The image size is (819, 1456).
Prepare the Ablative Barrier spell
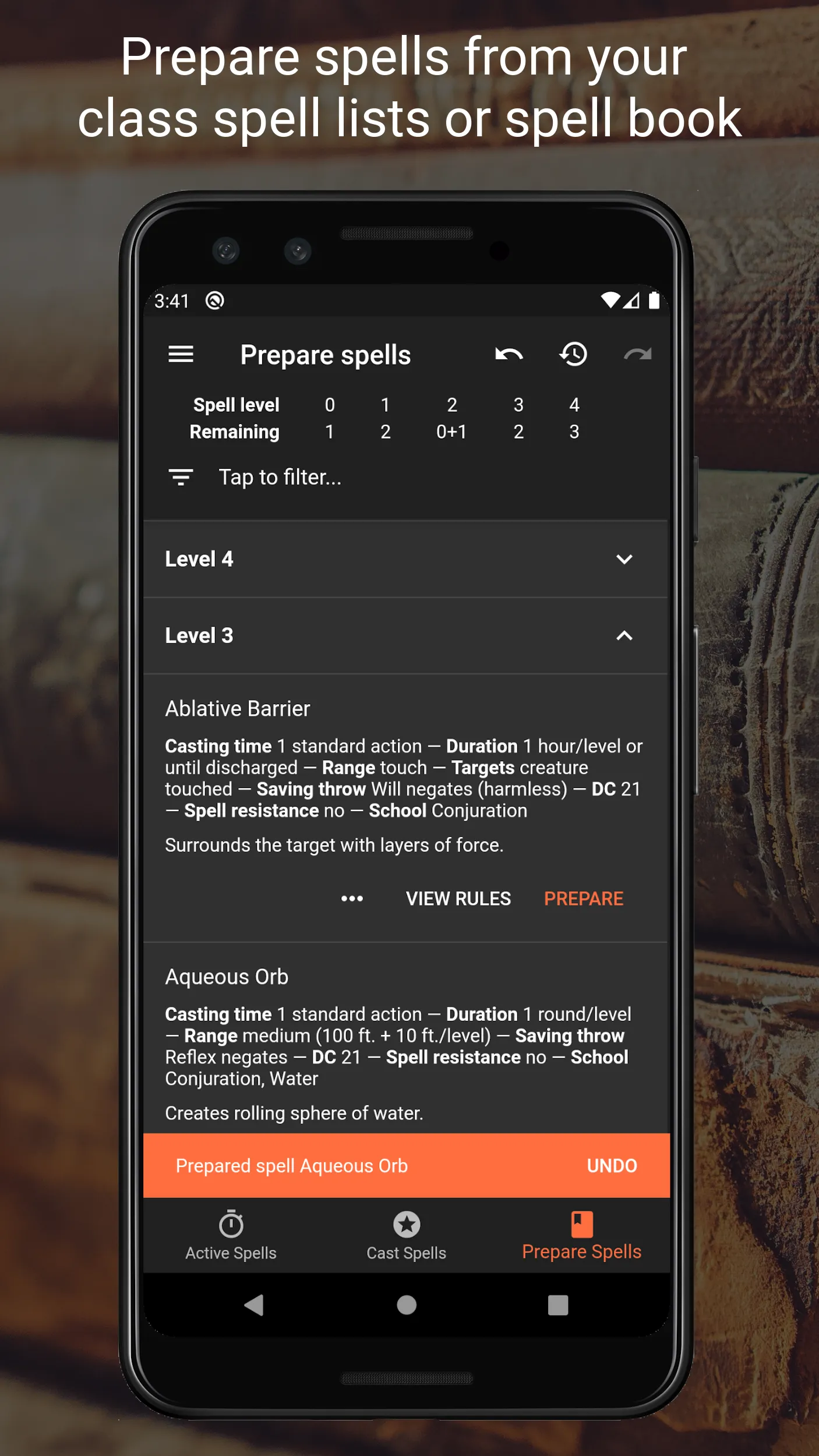pyautogui.click(x=584, y=899)
